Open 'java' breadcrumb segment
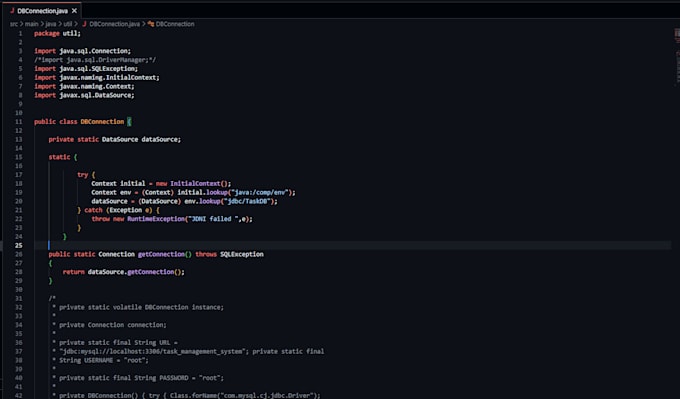 51,24
